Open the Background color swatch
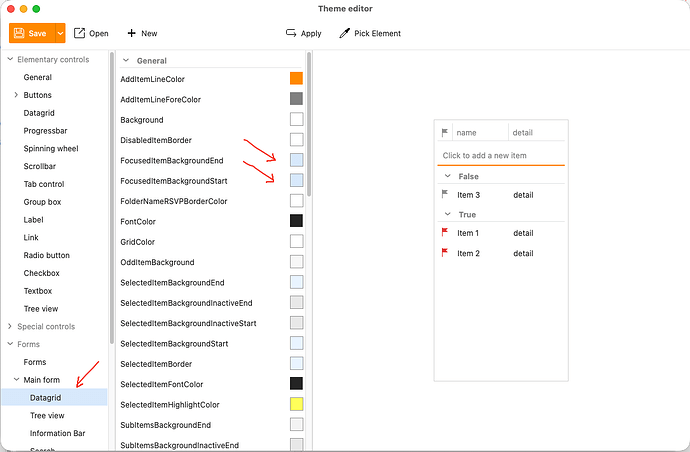Image resolution: width=690 pixels, height=452 pixels. tap(296, 119)
